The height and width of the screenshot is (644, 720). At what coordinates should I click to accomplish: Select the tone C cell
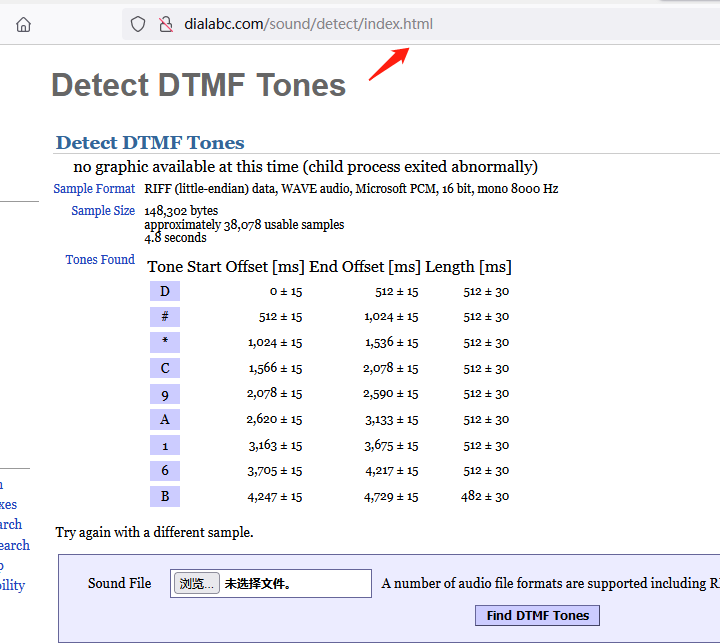point(165,368)
